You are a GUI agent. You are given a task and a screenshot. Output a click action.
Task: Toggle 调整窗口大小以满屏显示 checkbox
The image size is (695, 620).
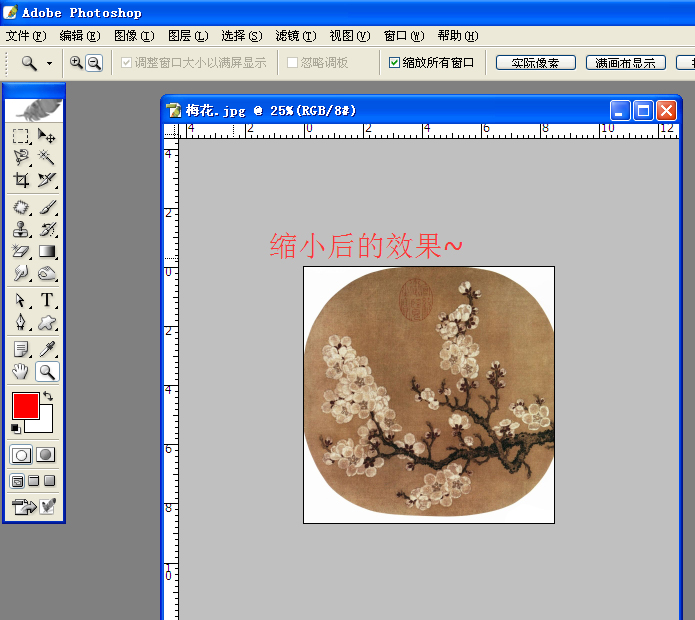pos(126,62)
